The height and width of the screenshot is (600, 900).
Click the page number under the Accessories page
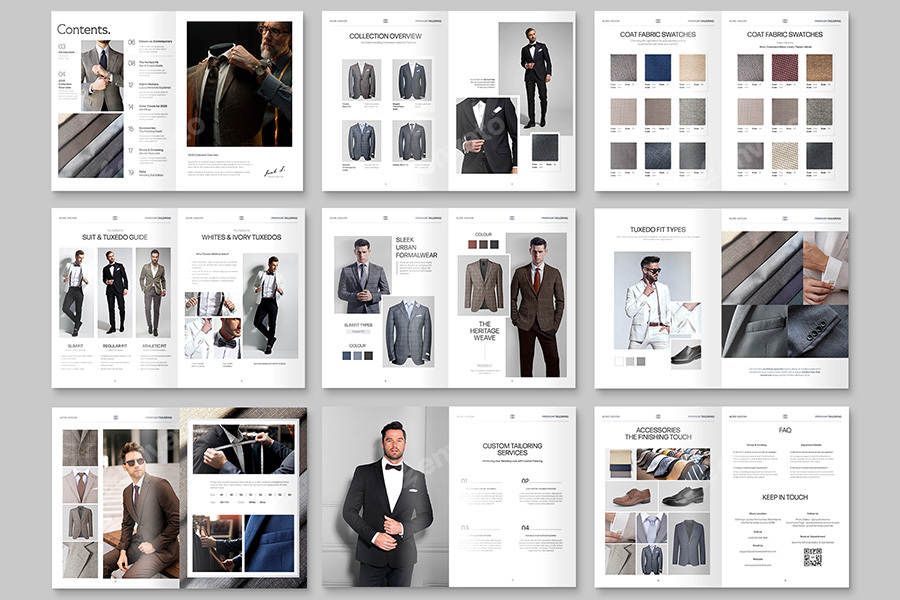659,580
